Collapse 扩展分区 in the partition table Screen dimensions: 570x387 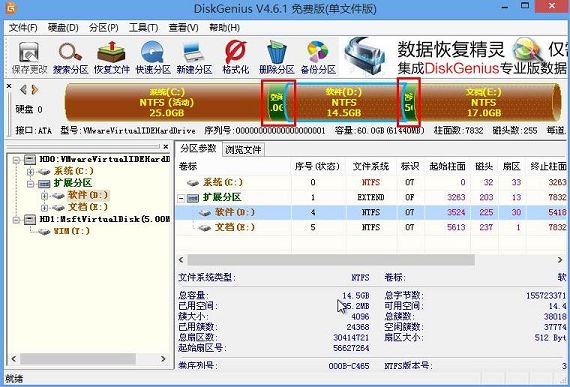click(x=181, y=198)
